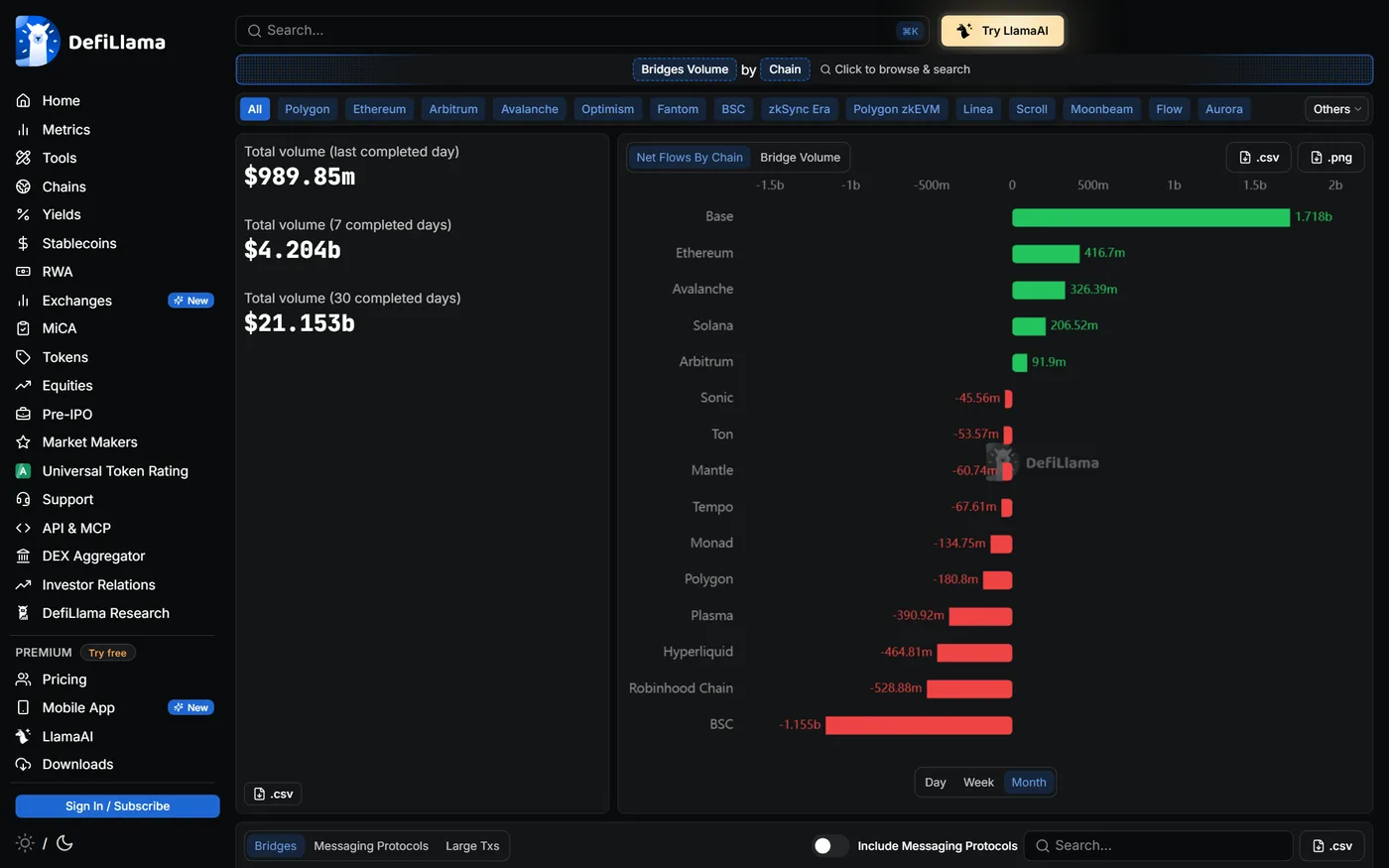Open Metrics via its bar chart icon

tap(23, 130)
